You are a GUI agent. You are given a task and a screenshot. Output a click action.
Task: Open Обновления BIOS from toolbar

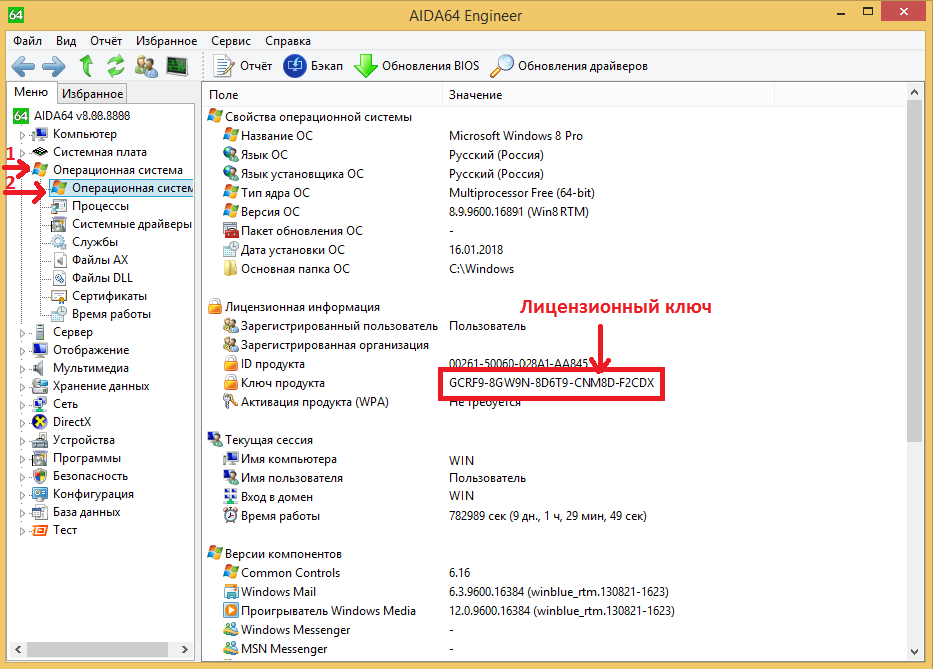417,66
